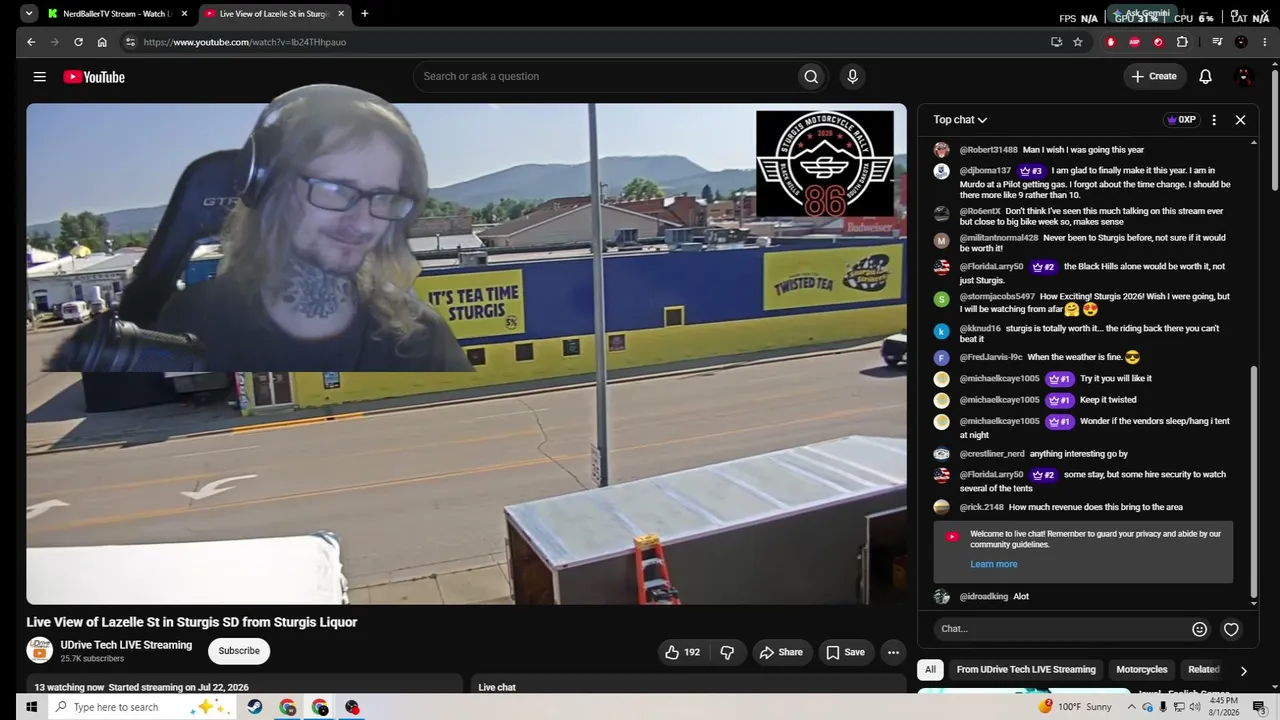
Task: Click the Sturgis Motorcycle Rally logo overlay
Action: (825, 164)
